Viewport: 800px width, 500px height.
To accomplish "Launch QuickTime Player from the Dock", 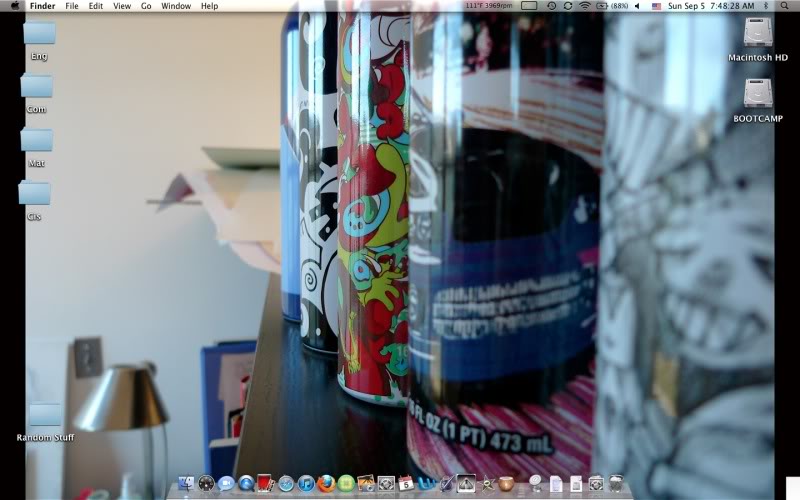I will [x=246, y=483].
